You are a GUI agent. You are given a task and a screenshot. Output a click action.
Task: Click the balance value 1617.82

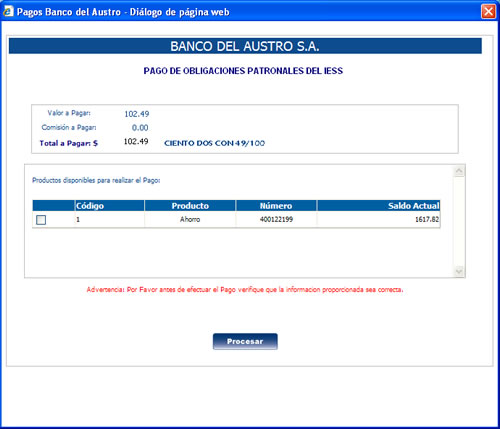(x=427, y=219)
